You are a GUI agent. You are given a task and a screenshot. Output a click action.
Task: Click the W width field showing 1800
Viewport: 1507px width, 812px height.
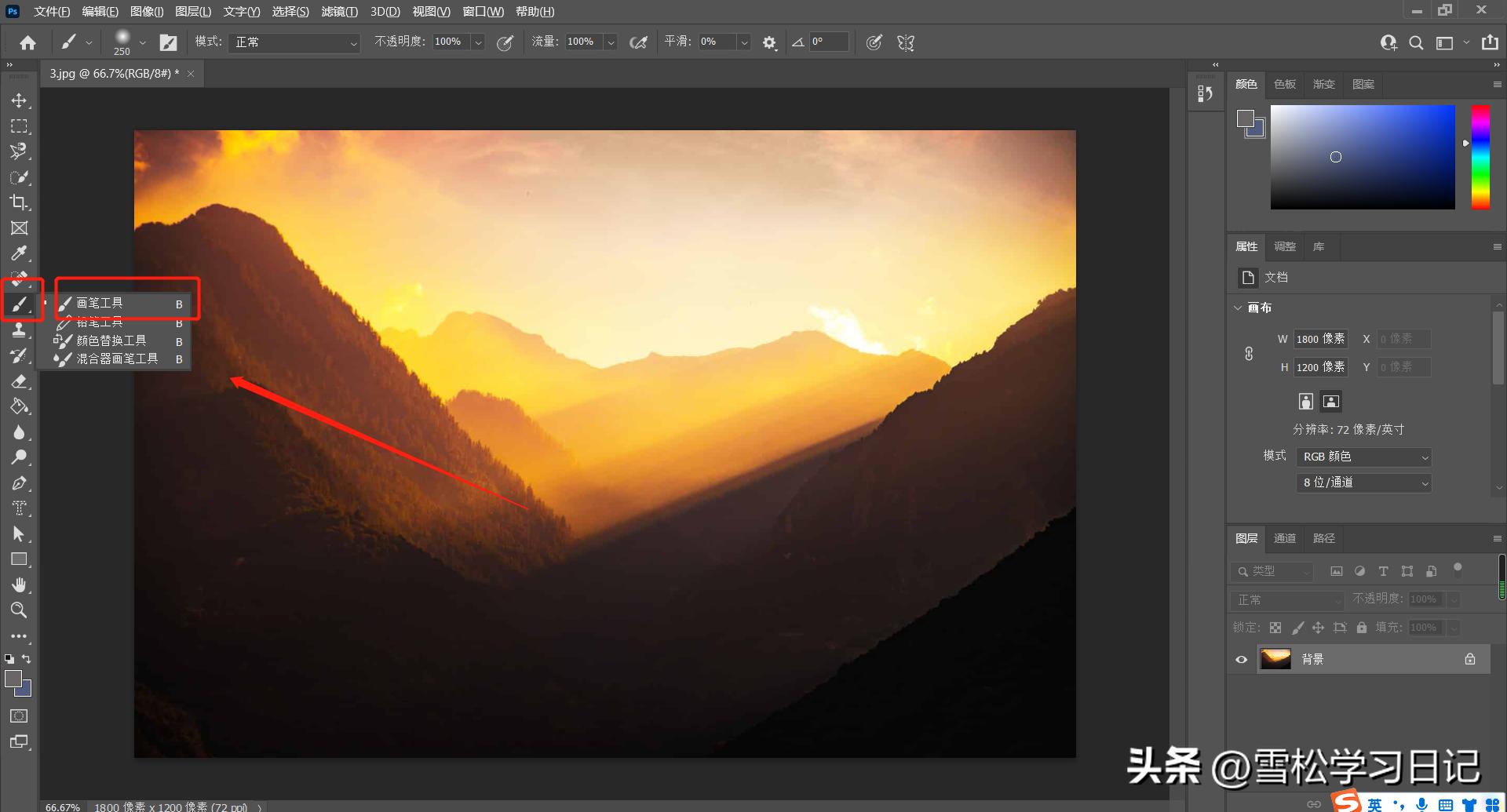[x=1319, y=338]
